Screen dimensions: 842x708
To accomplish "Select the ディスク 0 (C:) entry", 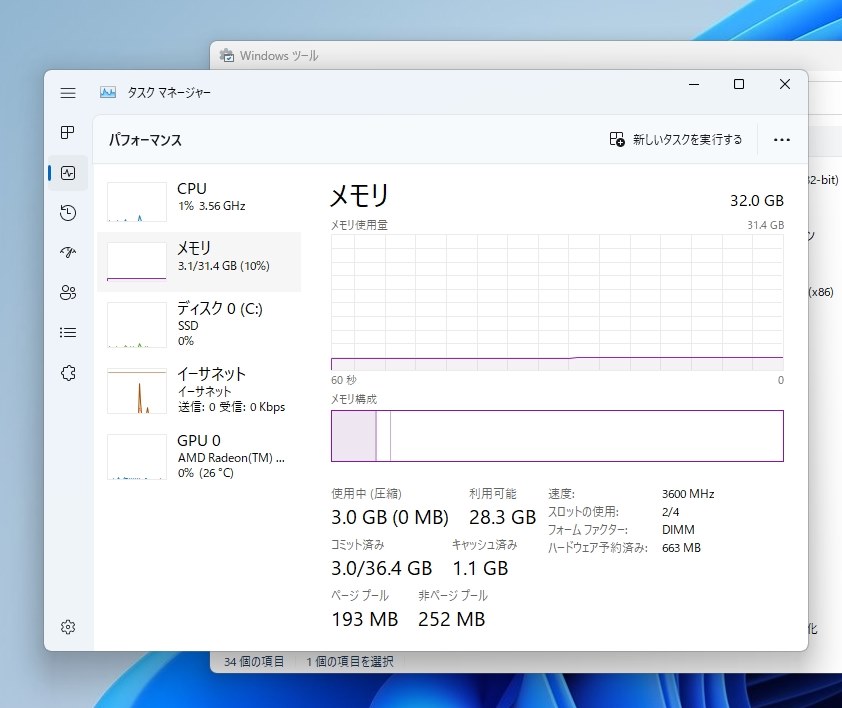I will (199, 324).
